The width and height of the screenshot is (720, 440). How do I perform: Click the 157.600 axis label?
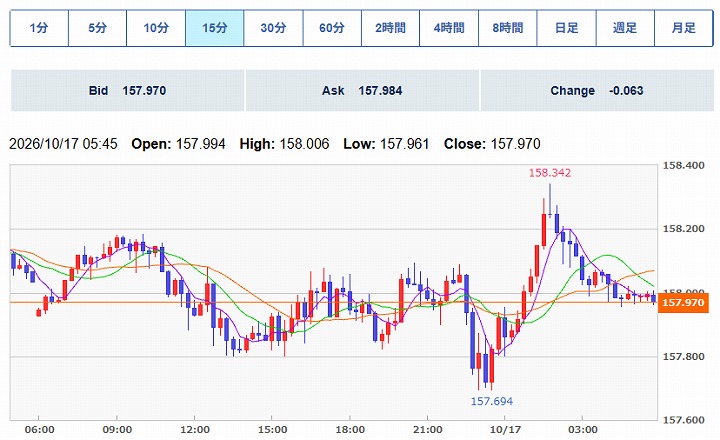point(683,420)
